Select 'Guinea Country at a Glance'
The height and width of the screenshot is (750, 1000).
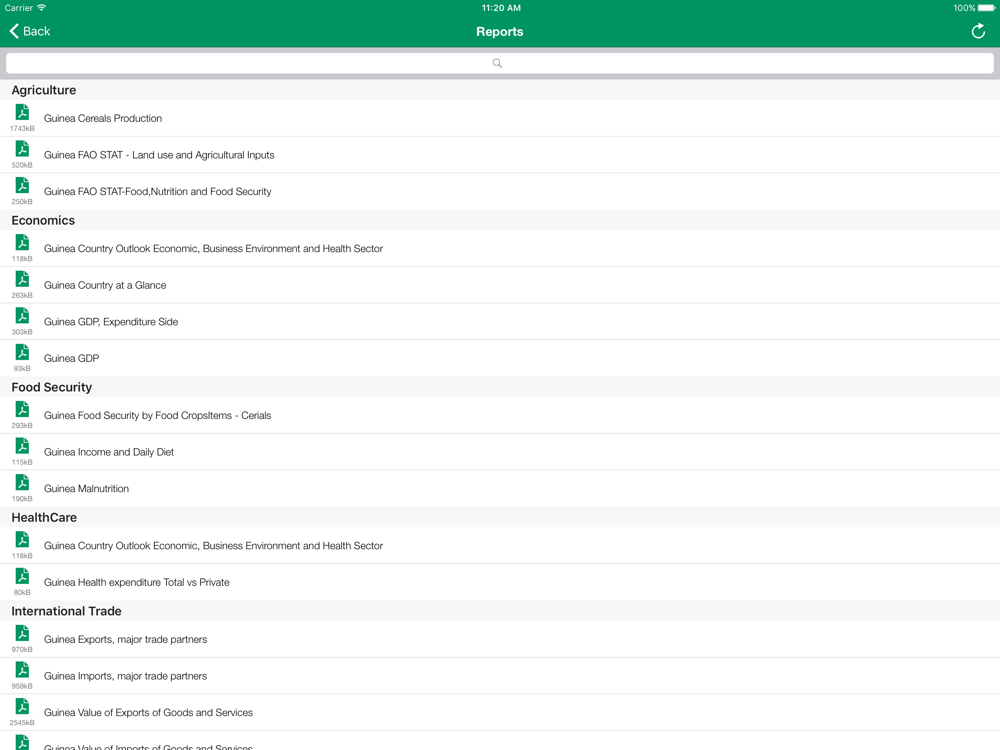[105, 285]
